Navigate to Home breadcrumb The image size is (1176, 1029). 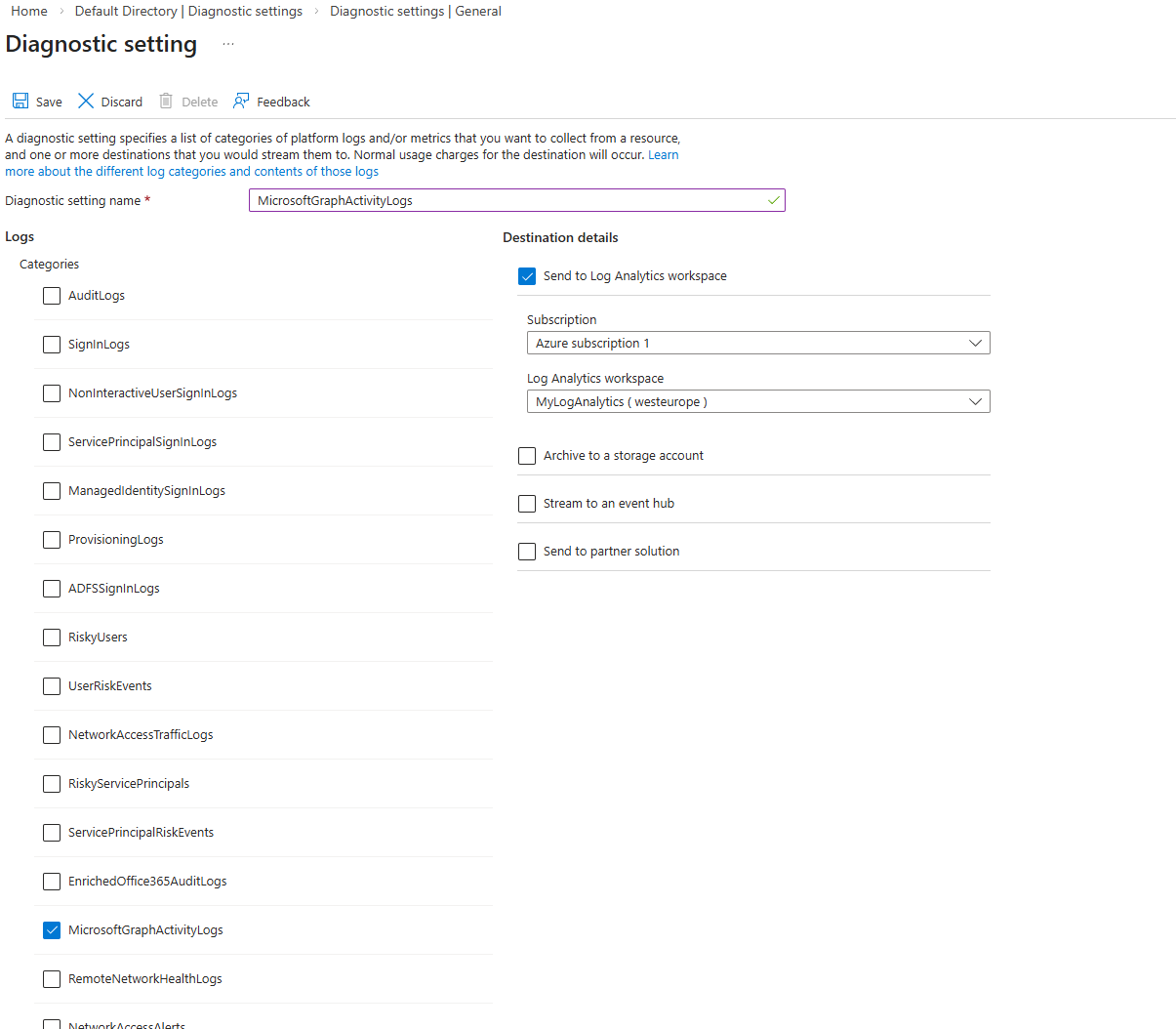pos(28,11)
